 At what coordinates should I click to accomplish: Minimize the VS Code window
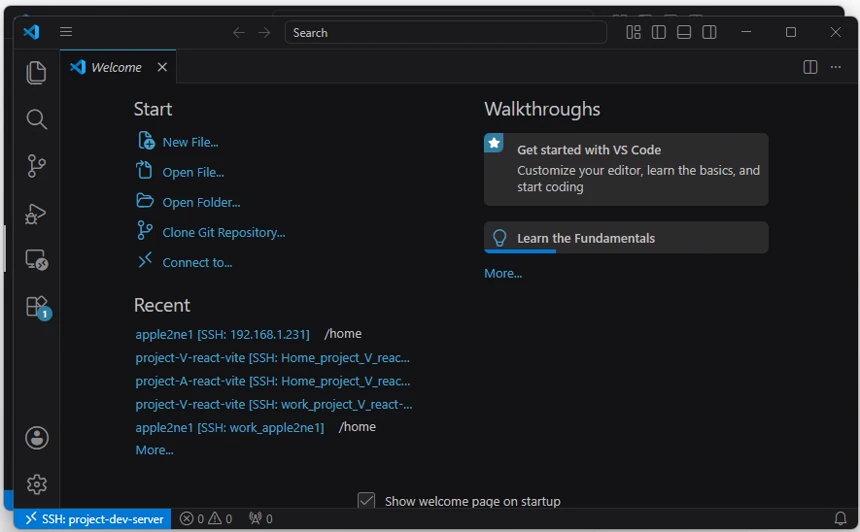(x=746, y=32)
